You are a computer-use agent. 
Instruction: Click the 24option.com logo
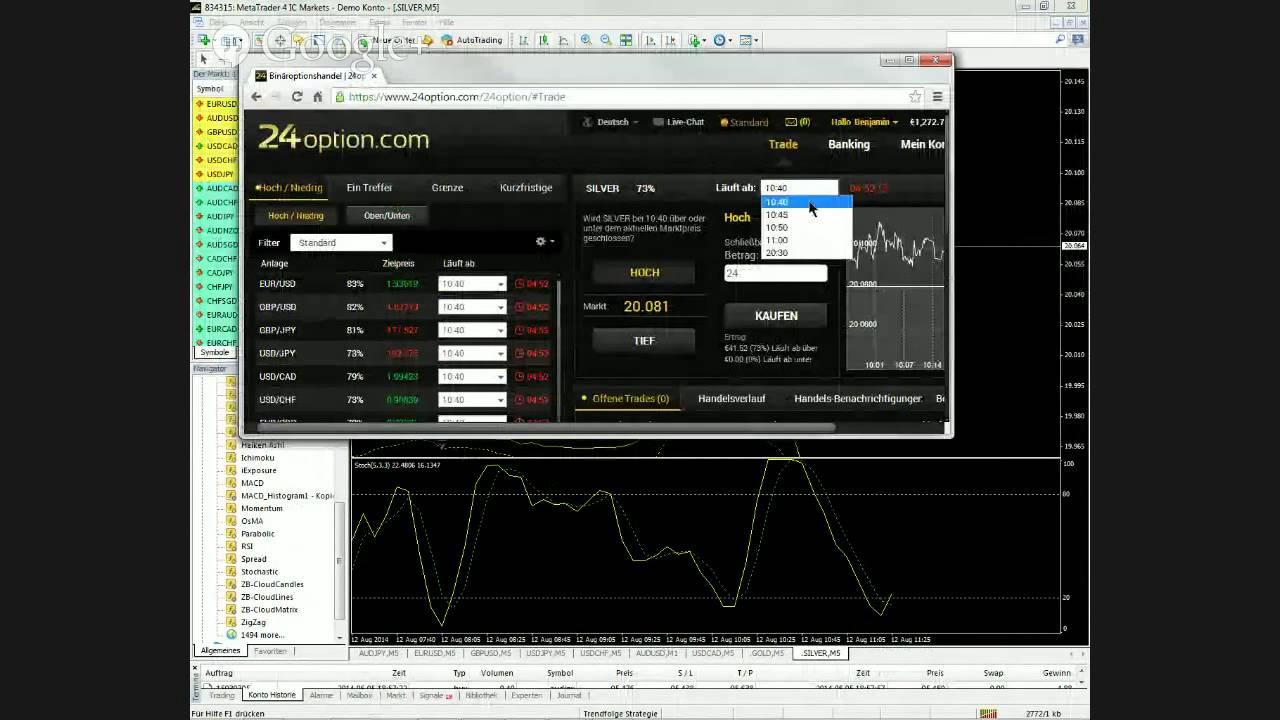point(343,139)
